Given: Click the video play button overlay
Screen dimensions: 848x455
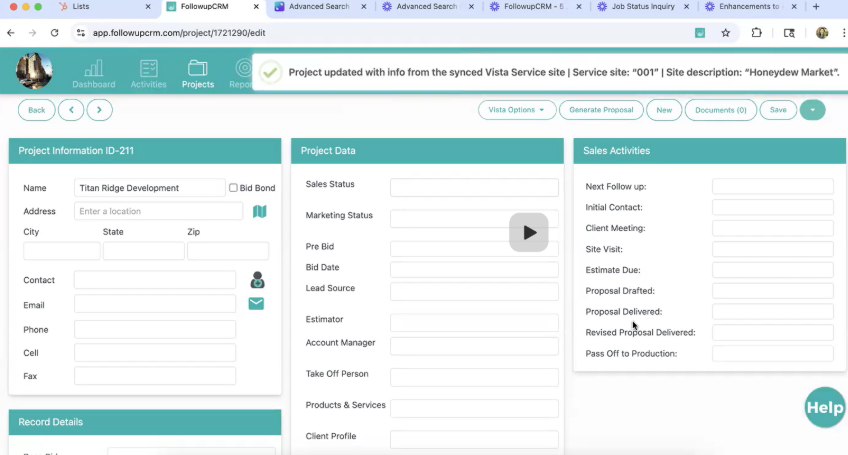Looking at the screenshot, I should click(528, 232).
